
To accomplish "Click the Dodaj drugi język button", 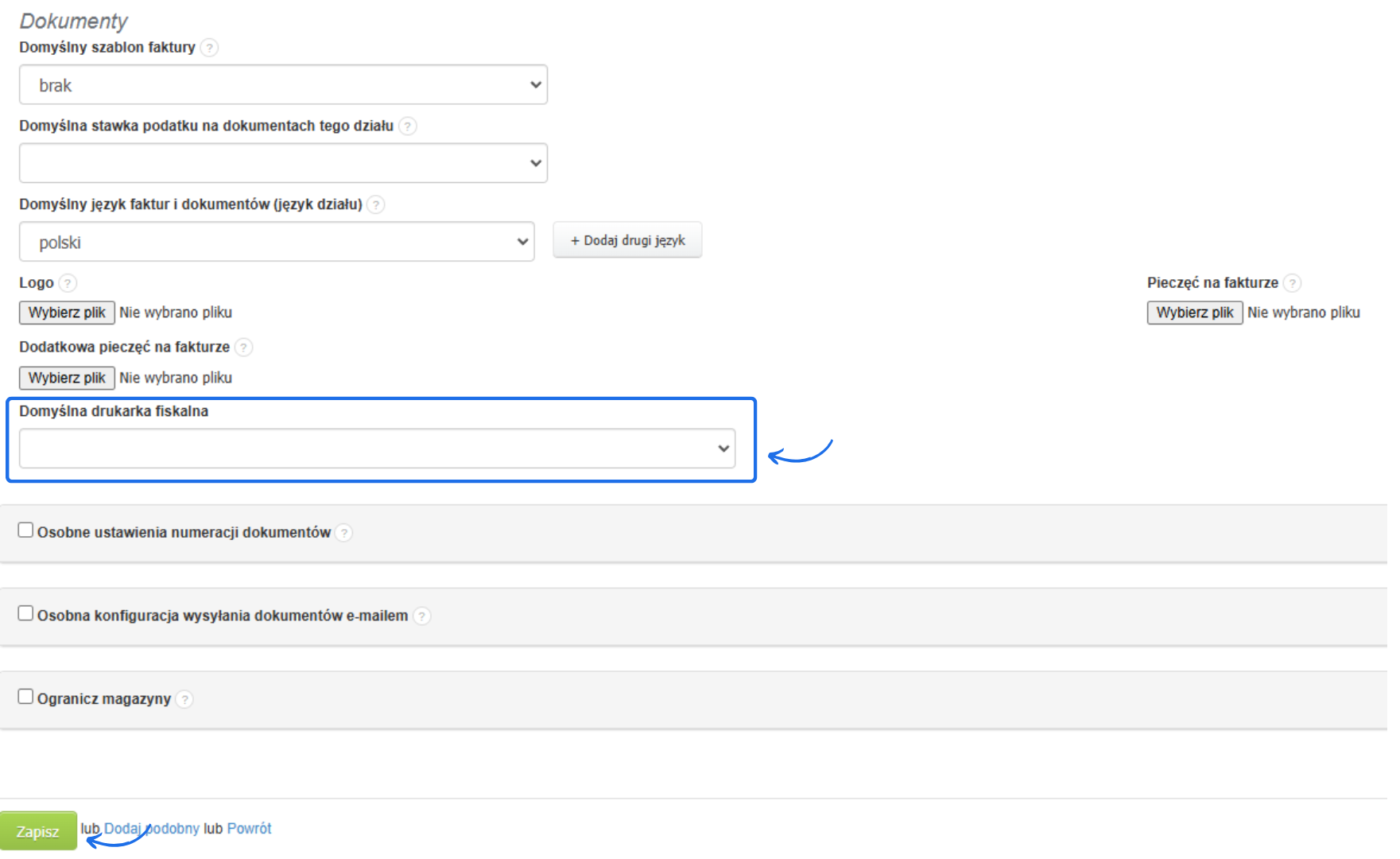I will 627,240.
